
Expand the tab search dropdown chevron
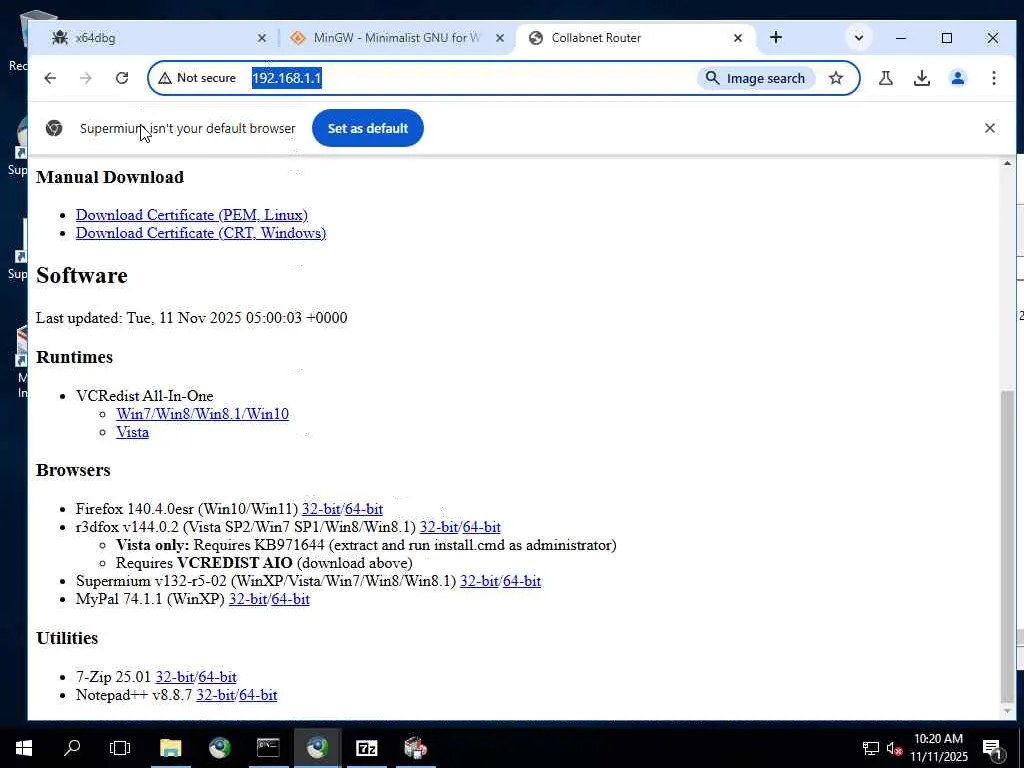[x=859, y=38]
